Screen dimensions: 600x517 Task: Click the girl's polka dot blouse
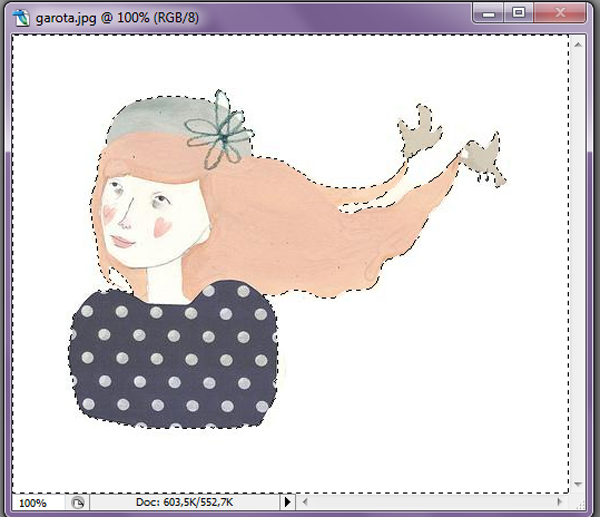tap(170, 360)
